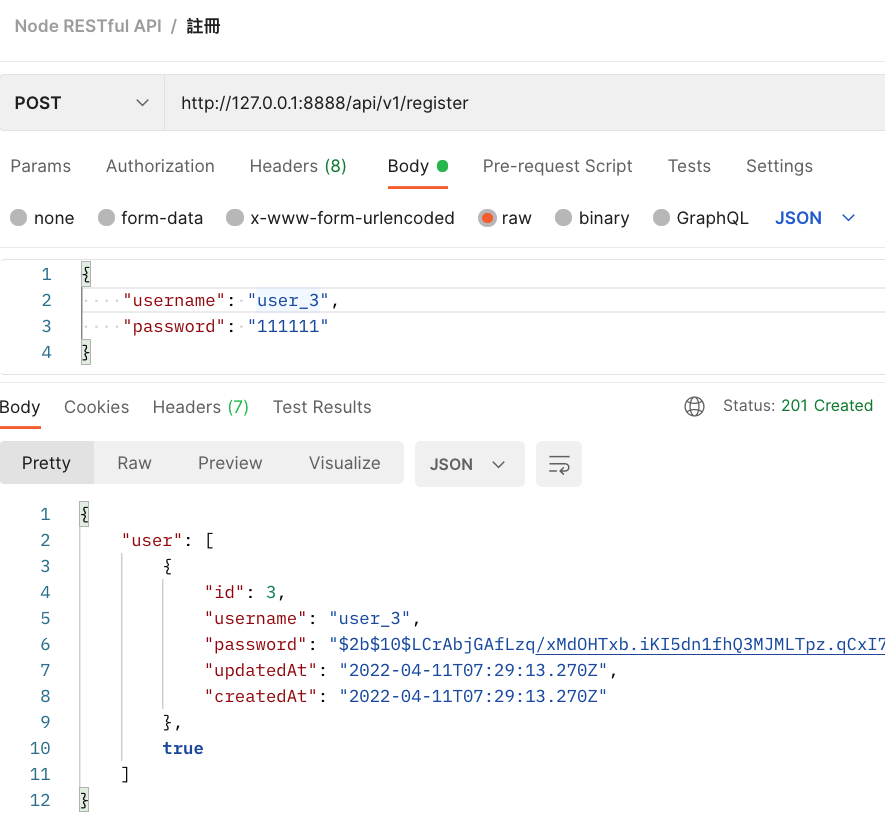Viewport: 885px width, 818px height.
Task: Collapse the request body opening brace on line 1
Action: point(86,274)
